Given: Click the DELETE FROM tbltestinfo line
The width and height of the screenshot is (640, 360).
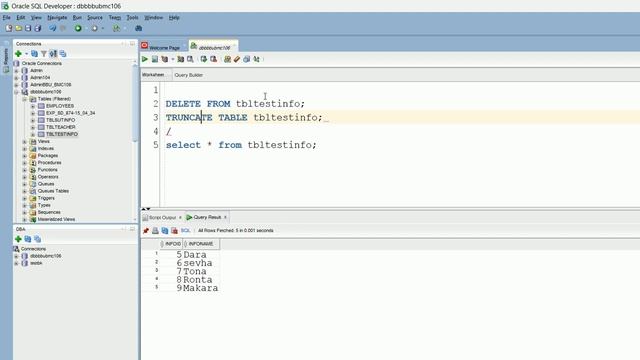Looking at the screenshot, I should [x=235, y=104].
